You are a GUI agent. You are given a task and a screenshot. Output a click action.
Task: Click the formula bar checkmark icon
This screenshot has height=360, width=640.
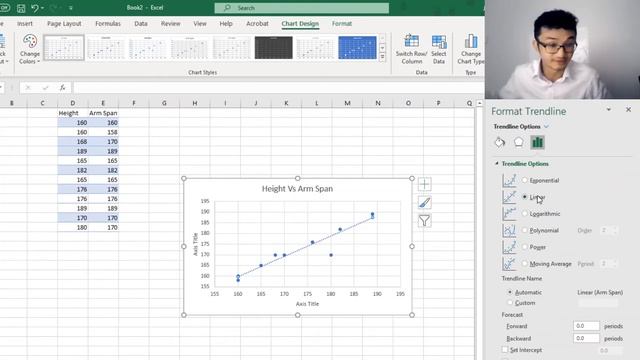click(x=45, y=87)
